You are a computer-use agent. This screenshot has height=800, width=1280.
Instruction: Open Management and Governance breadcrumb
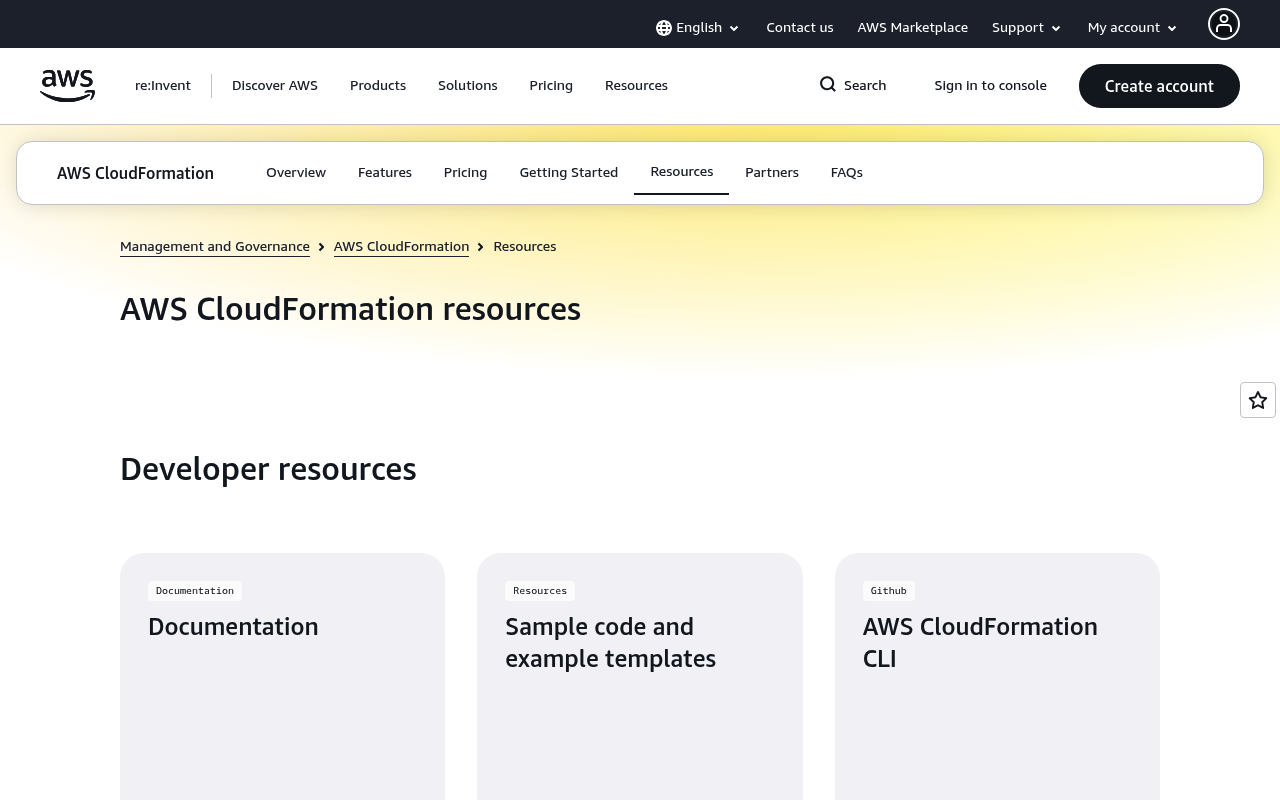pos(215,247)
